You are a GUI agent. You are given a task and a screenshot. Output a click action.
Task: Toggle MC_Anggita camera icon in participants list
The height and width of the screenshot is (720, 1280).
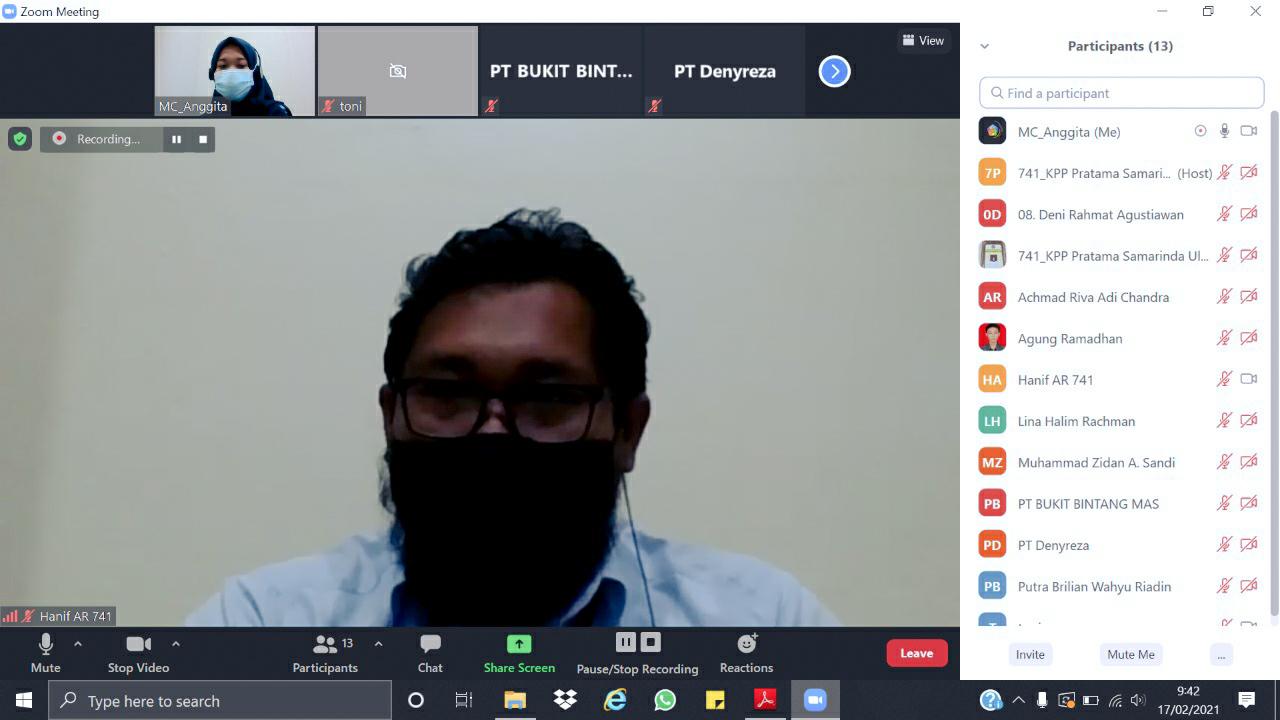point(1248,131)
